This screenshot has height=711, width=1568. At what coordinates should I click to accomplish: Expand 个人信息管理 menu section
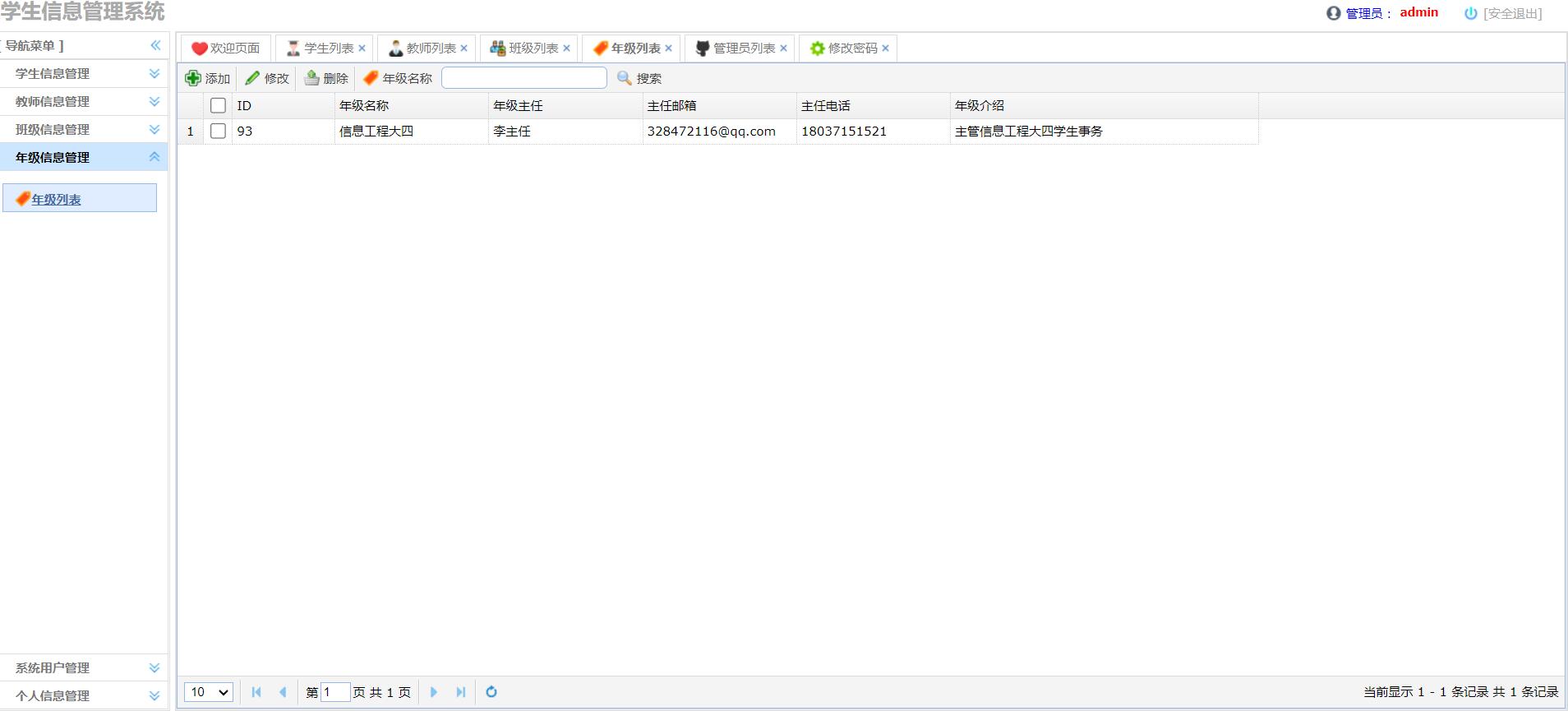pyautogui.click(x=154, y=695)
